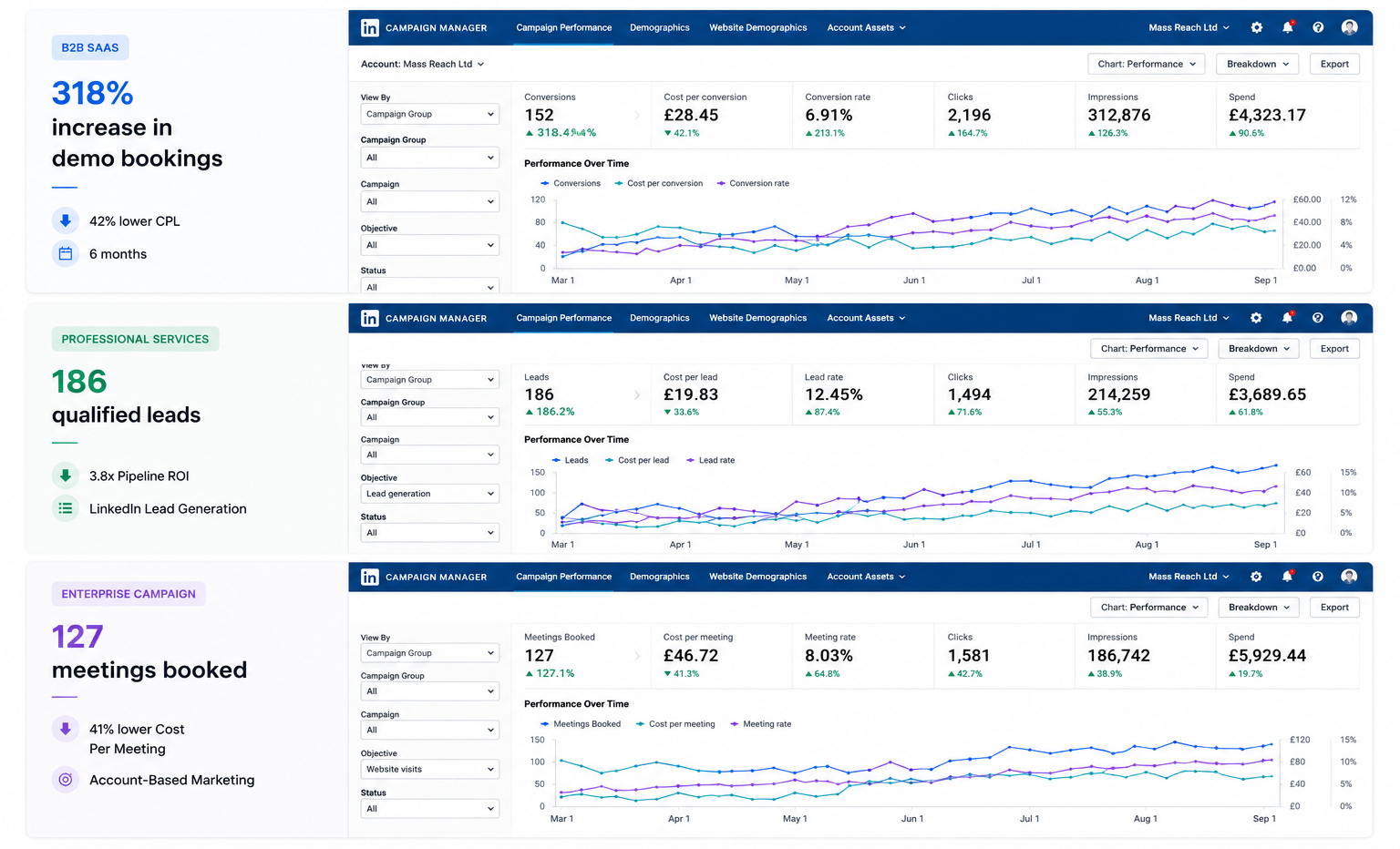This screenshot has height=849, width=1400.
Task: Open notifications bell in the top dashboard
Action: pyautogui.click(x=1288, y=27)
